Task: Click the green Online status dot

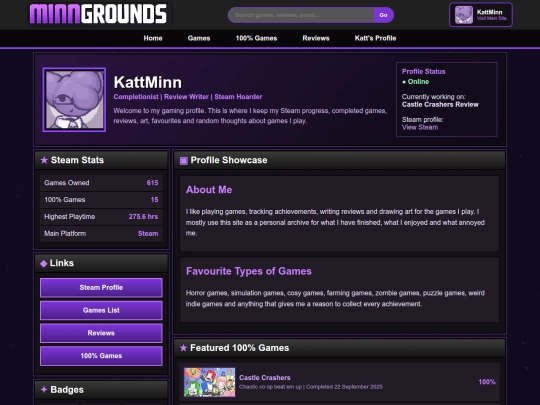Action: click(x=404, y=82)
